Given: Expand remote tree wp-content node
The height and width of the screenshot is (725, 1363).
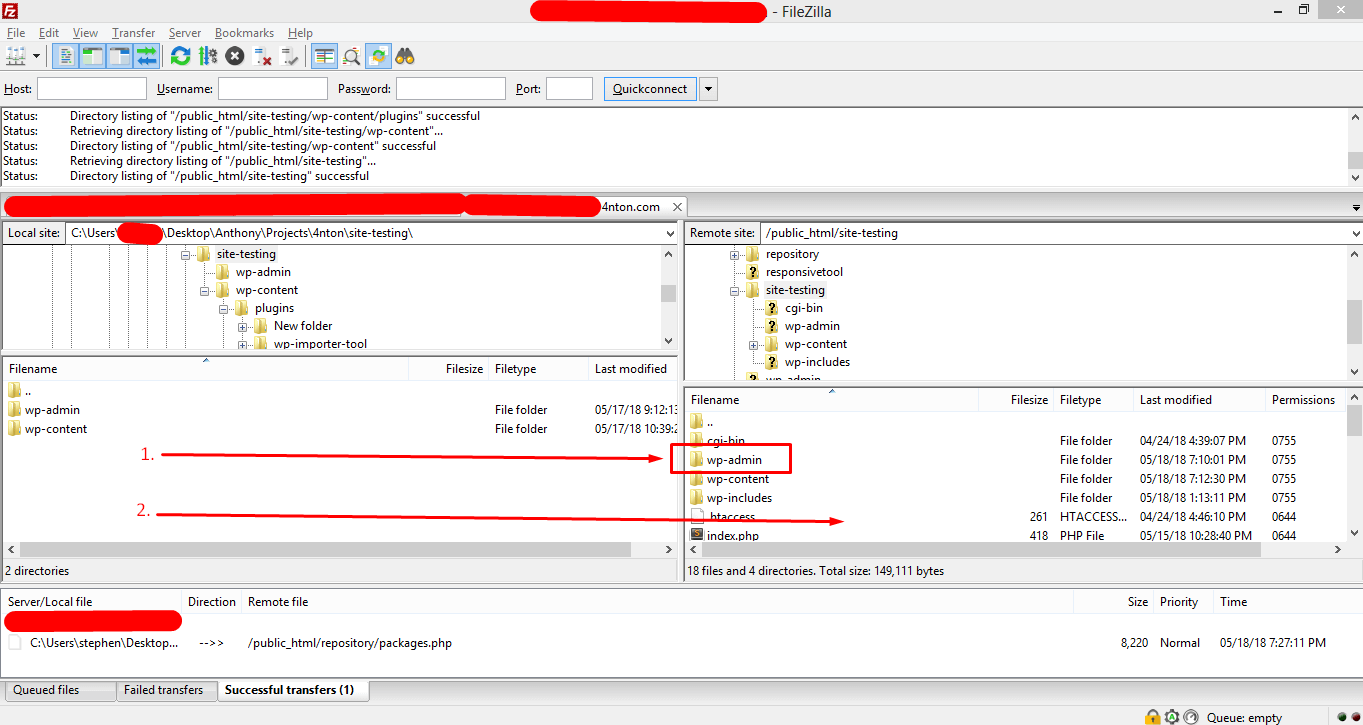Looking at the screenshot, I should point(754,344).
